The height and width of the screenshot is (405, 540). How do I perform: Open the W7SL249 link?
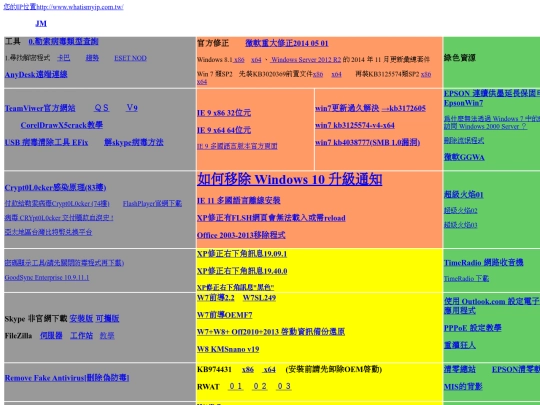point(259,298)
